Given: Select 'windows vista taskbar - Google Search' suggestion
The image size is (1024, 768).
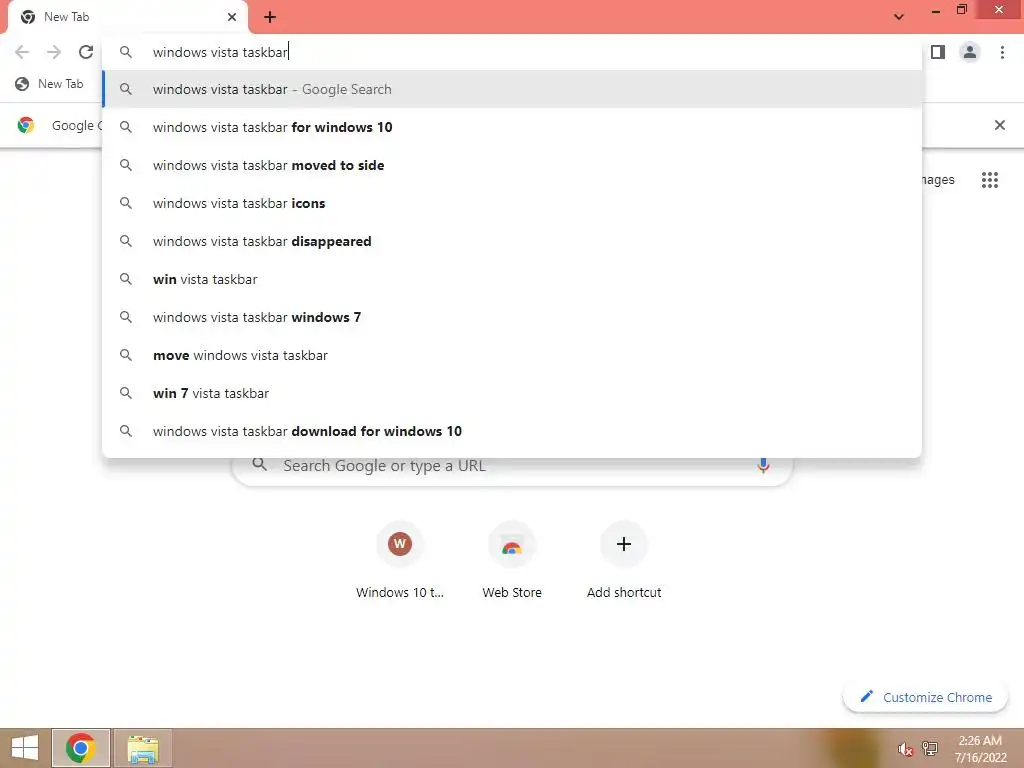Looking at the screenshot, I should [512, 89].
